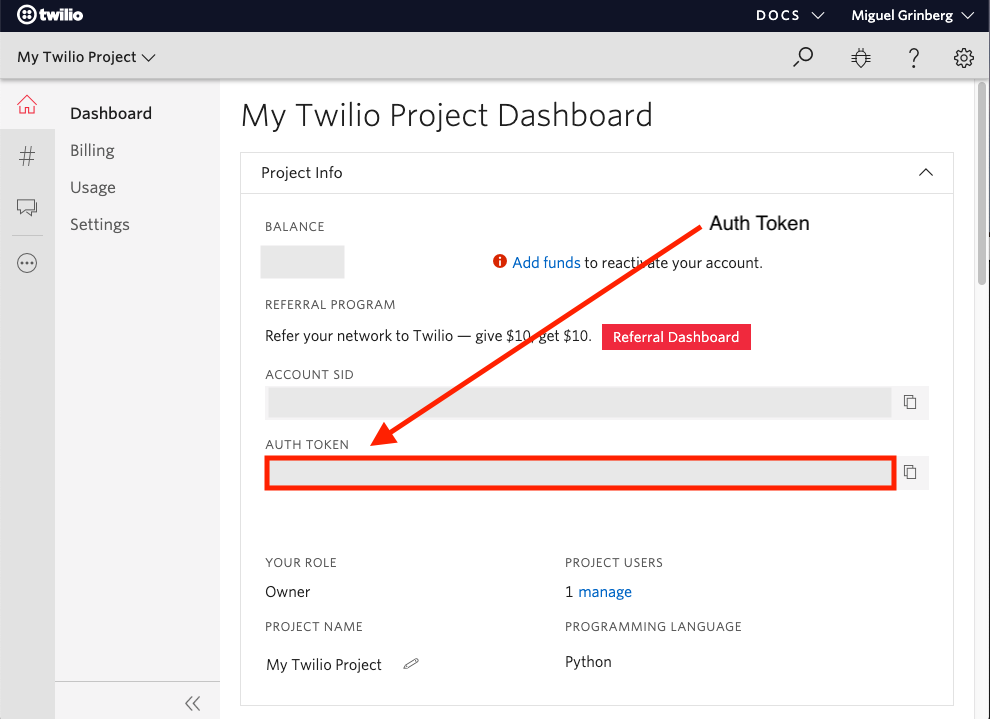Click the Account SID field

tap(580, 403)
